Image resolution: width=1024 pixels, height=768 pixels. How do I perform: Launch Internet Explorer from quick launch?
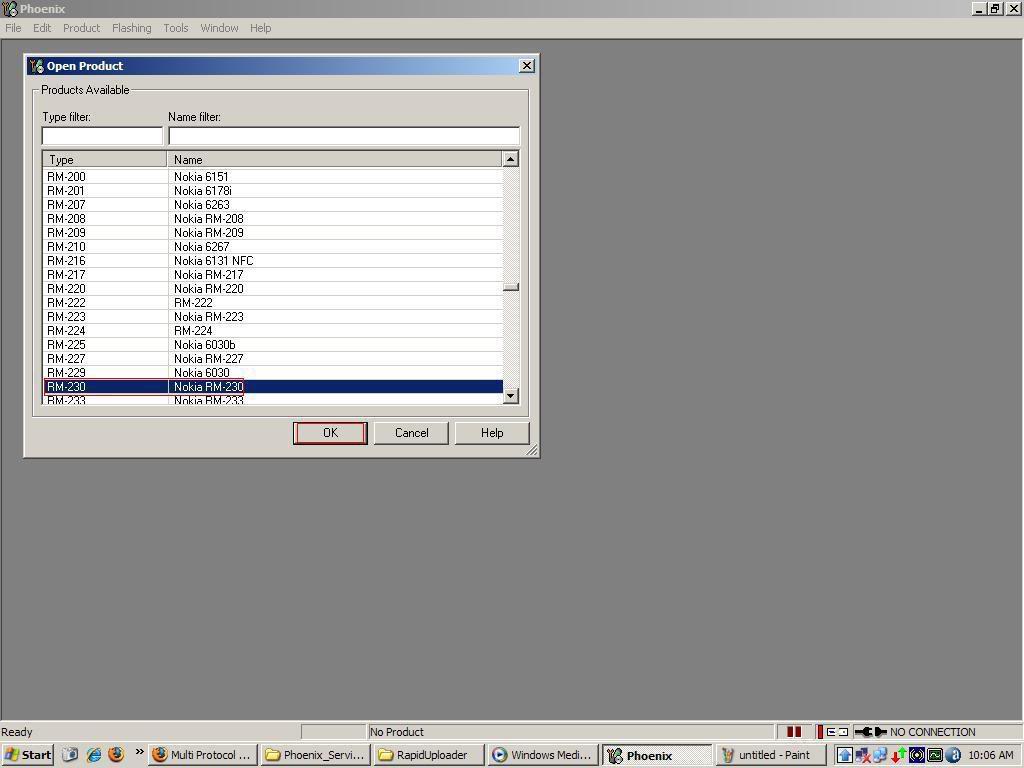93,755
